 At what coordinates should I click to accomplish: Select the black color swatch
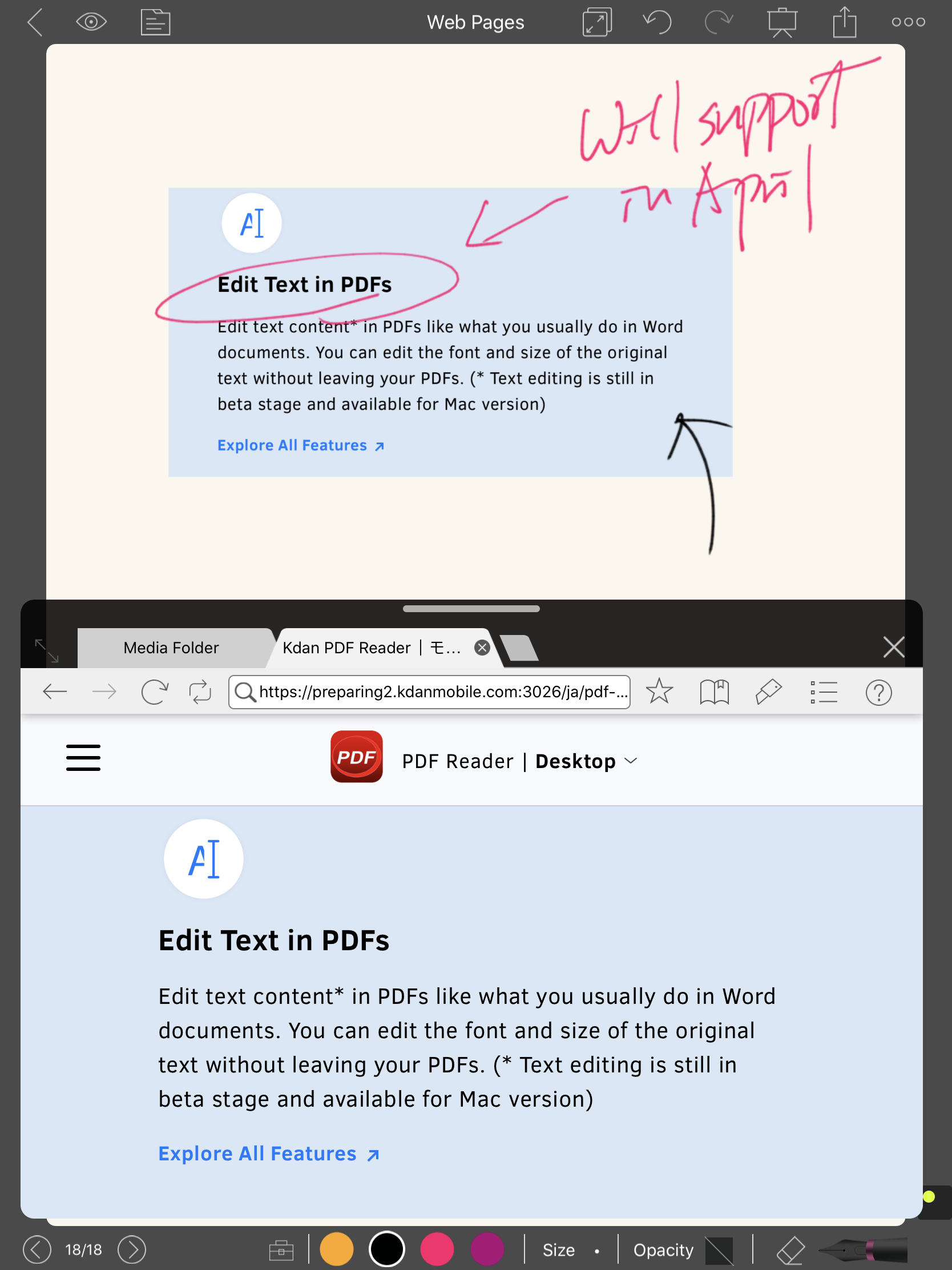pyautogui.click(x=387, y=1249)
